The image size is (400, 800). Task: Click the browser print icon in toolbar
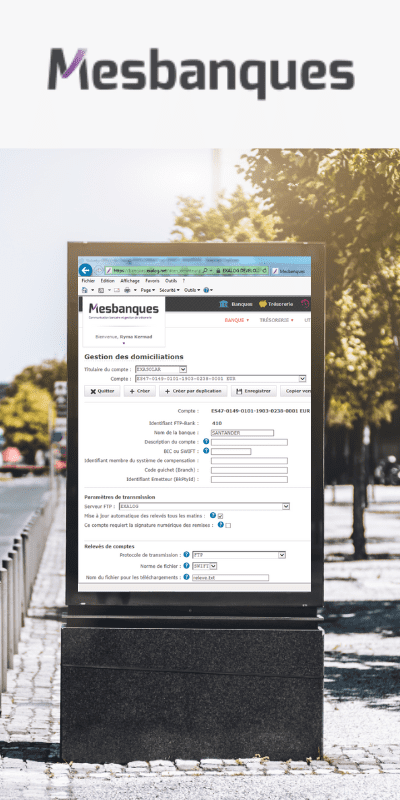[127, 290]
